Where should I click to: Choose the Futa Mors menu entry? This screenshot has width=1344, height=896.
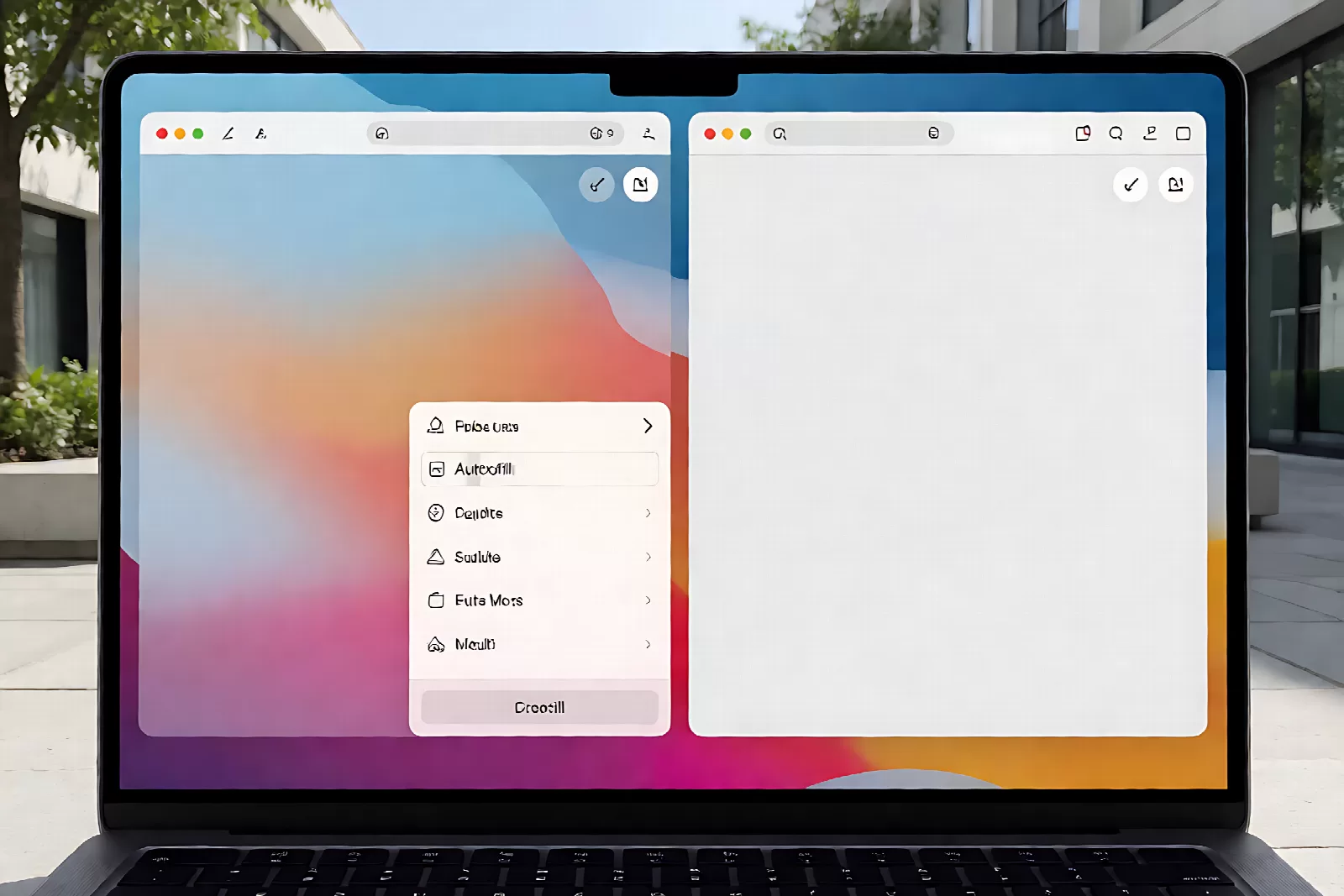[539, 600]
